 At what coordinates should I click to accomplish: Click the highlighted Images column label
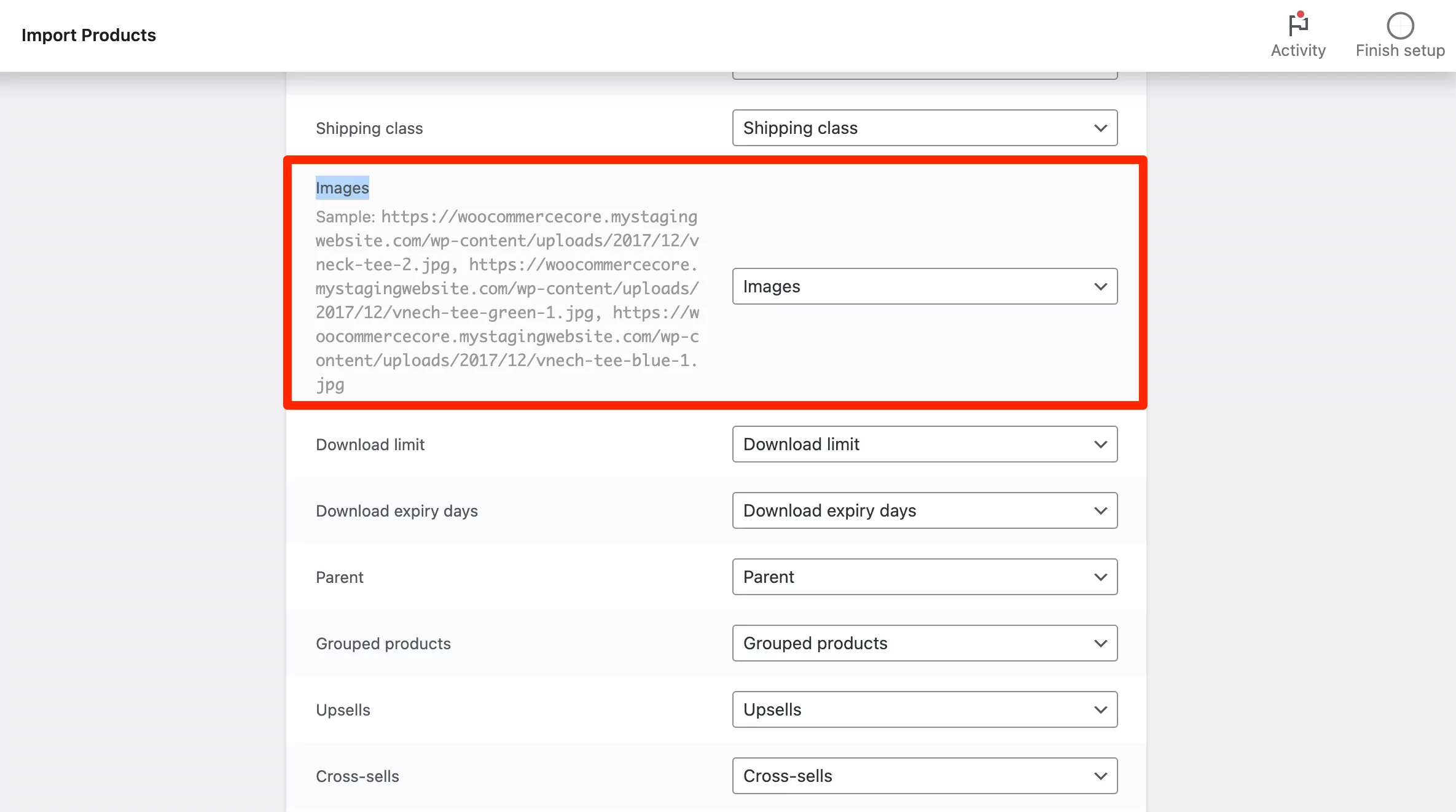pyautogui.click(x=342, y=188)
